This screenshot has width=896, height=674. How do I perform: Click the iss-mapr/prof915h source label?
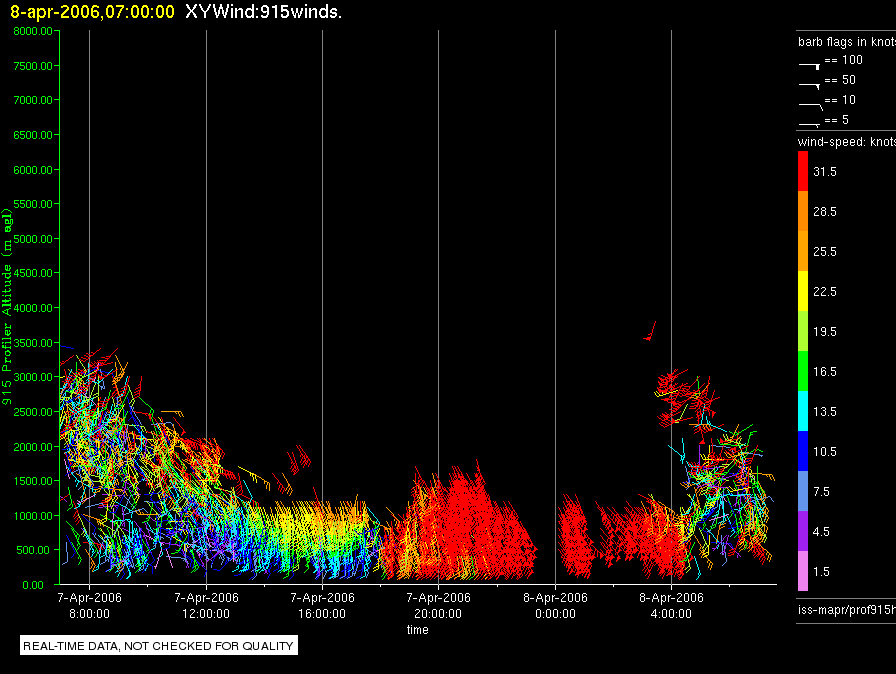(847, 609)
